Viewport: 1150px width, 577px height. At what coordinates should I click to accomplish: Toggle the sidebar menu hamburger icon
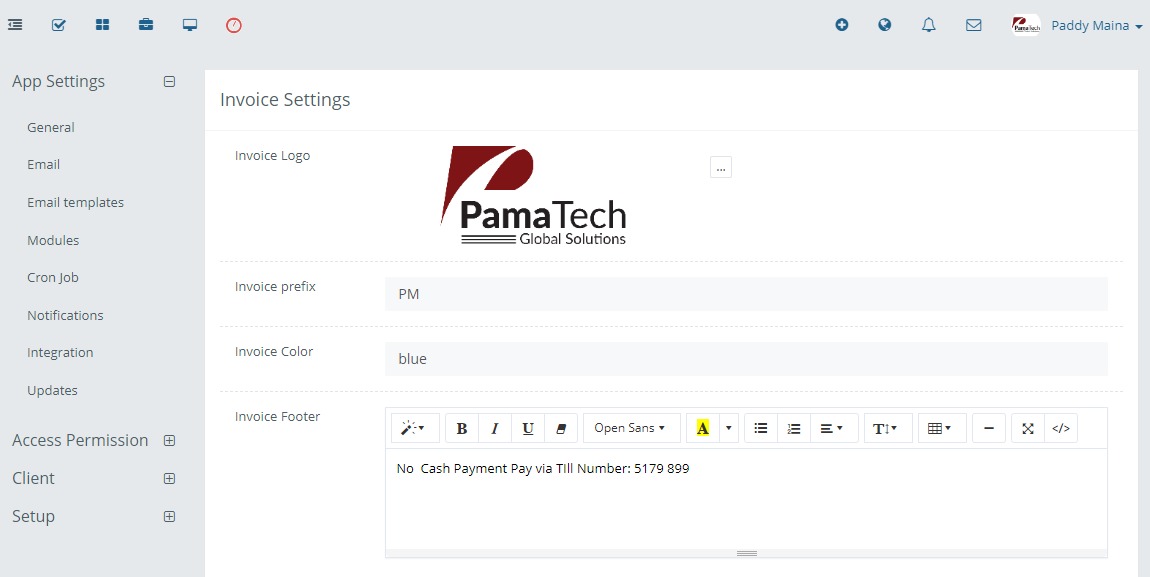click(x=15, y=25)
